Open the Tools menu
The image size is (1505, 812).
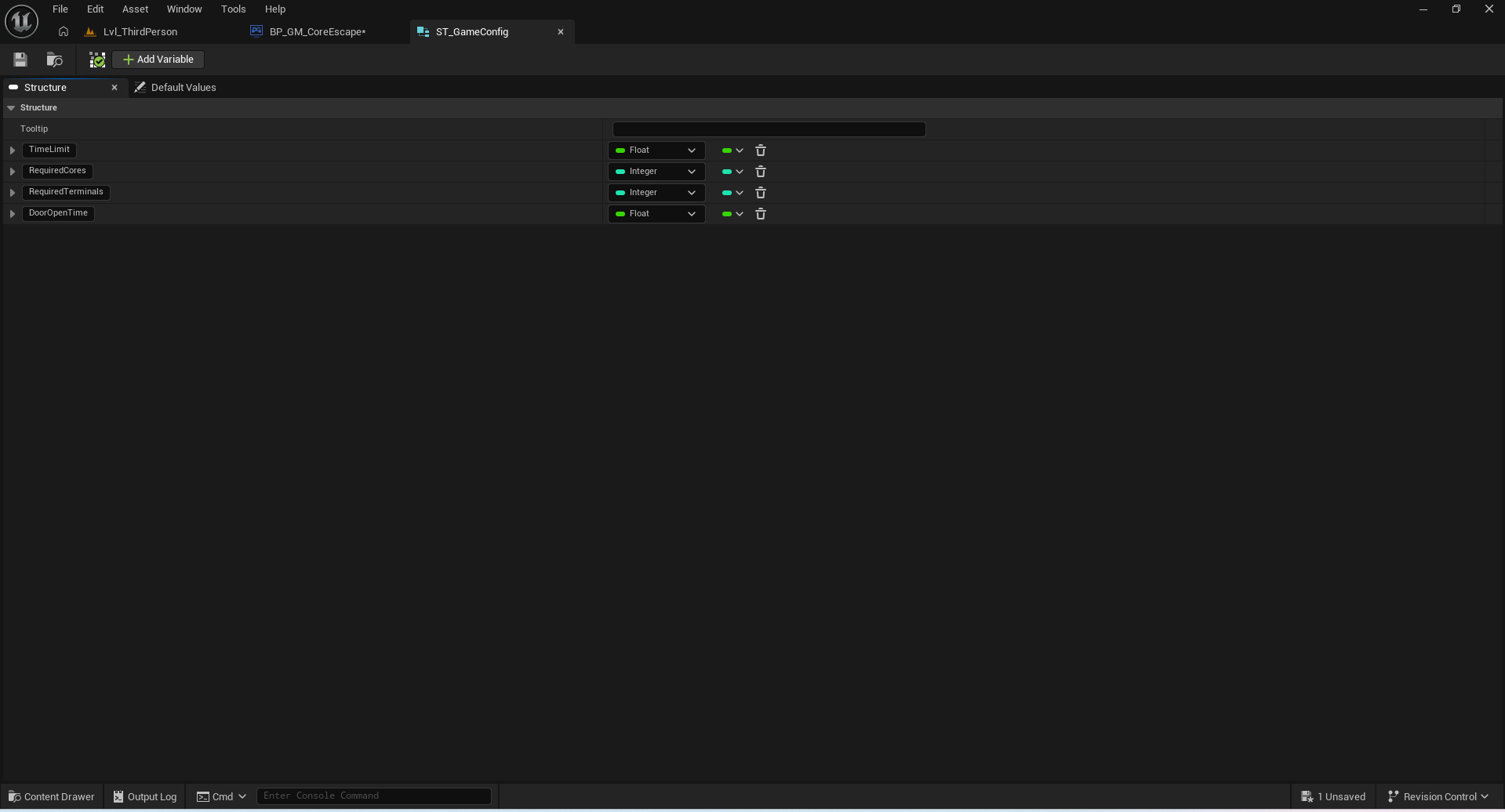click(x=233, y=9)
